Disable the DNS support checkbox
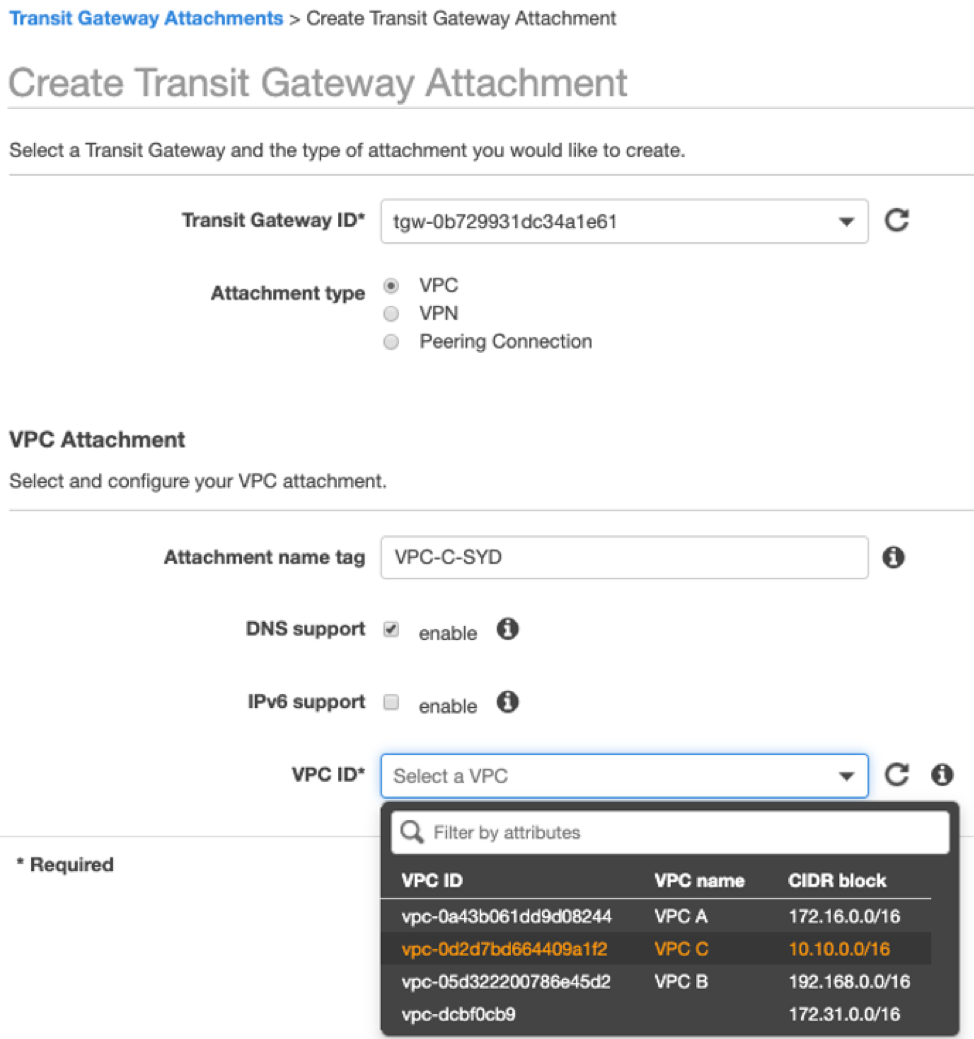The image size is (974, 1039). (x=392, y=629)
